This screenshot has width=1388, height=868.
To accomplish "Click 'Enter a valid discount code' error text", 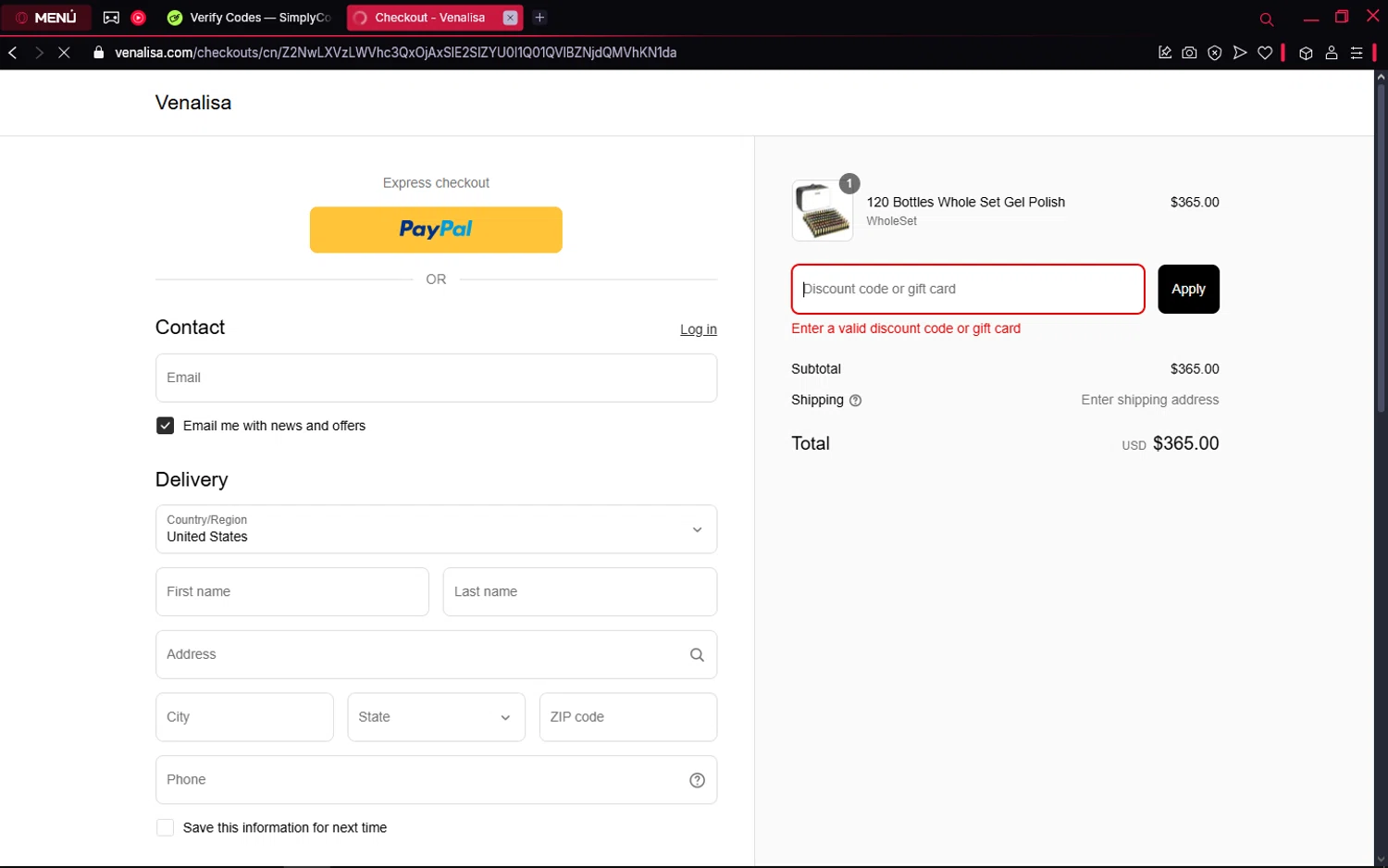I will pos(906,329).
